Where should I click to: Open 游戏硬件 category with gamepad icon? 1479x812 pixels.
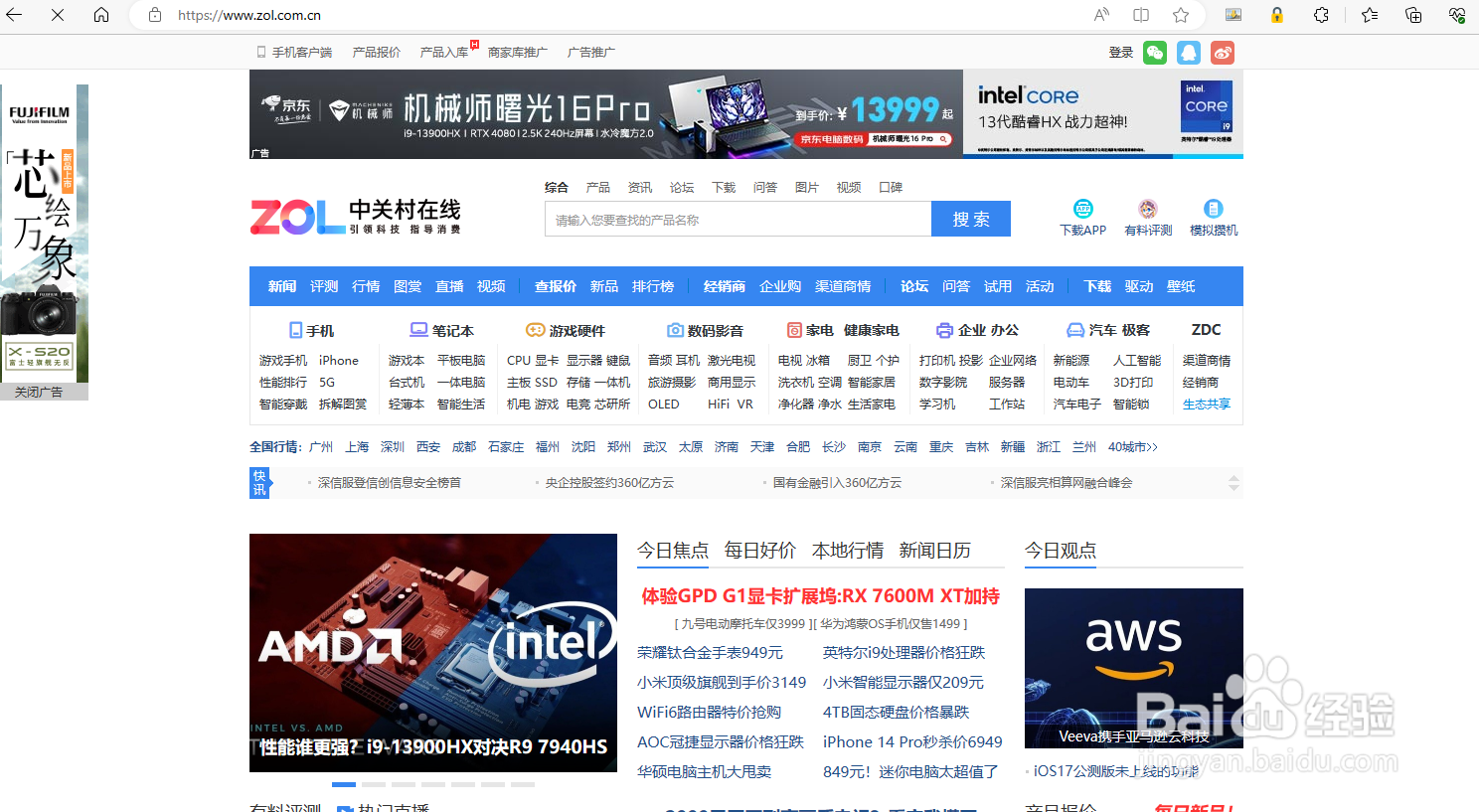[565, 330]
